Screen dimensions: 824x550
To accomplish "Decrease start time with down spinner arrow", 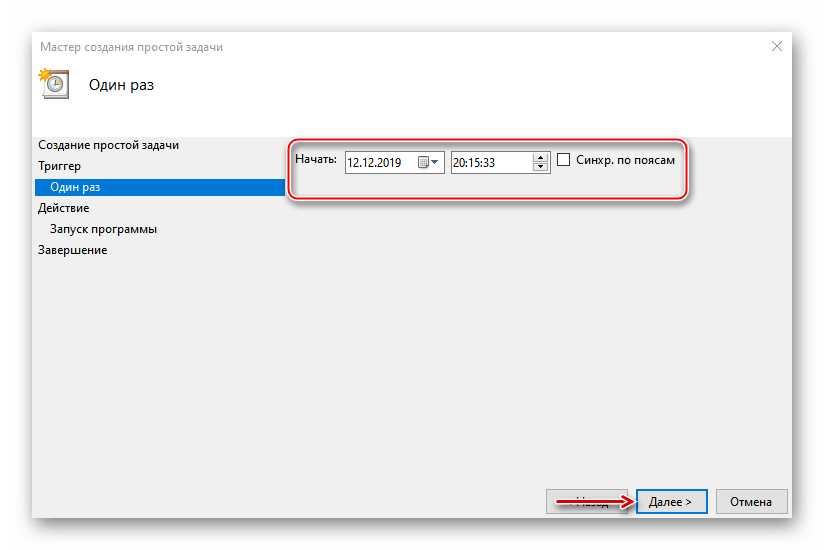I will [541, 167].
